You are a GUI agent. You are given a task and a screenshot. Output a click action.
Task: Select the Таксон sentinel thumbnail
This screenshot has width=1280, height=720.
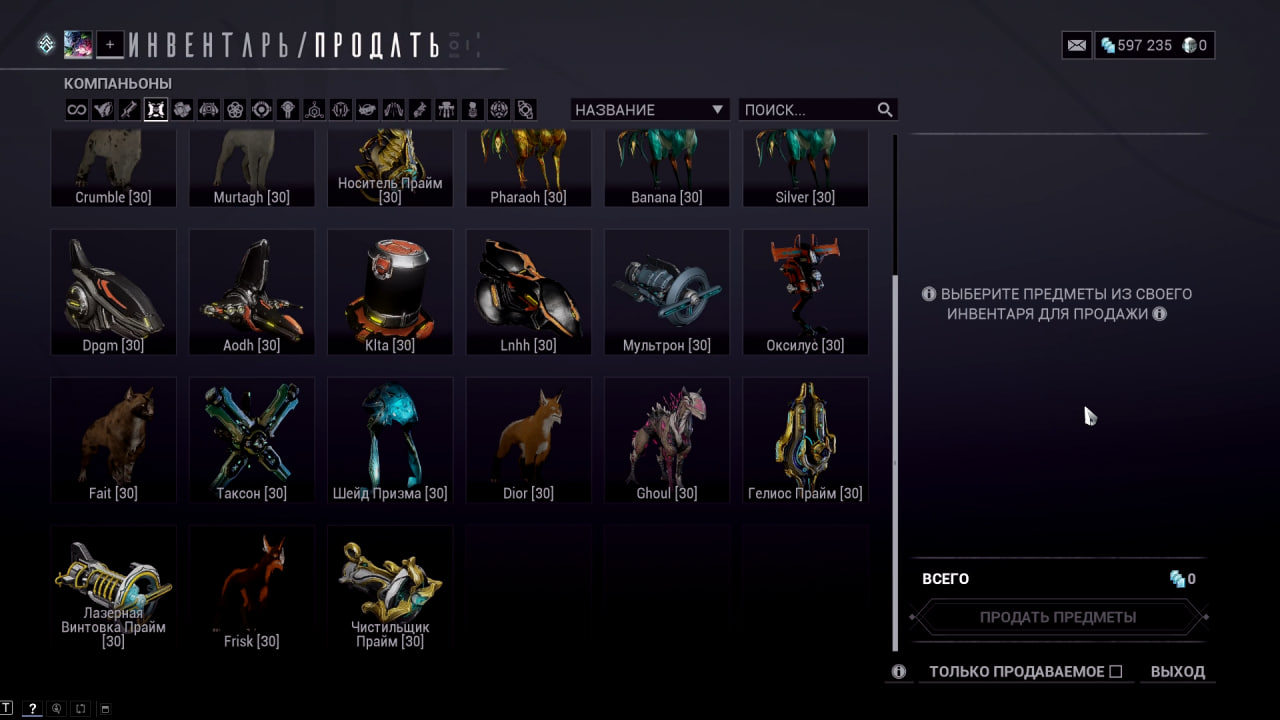[252, 440]
